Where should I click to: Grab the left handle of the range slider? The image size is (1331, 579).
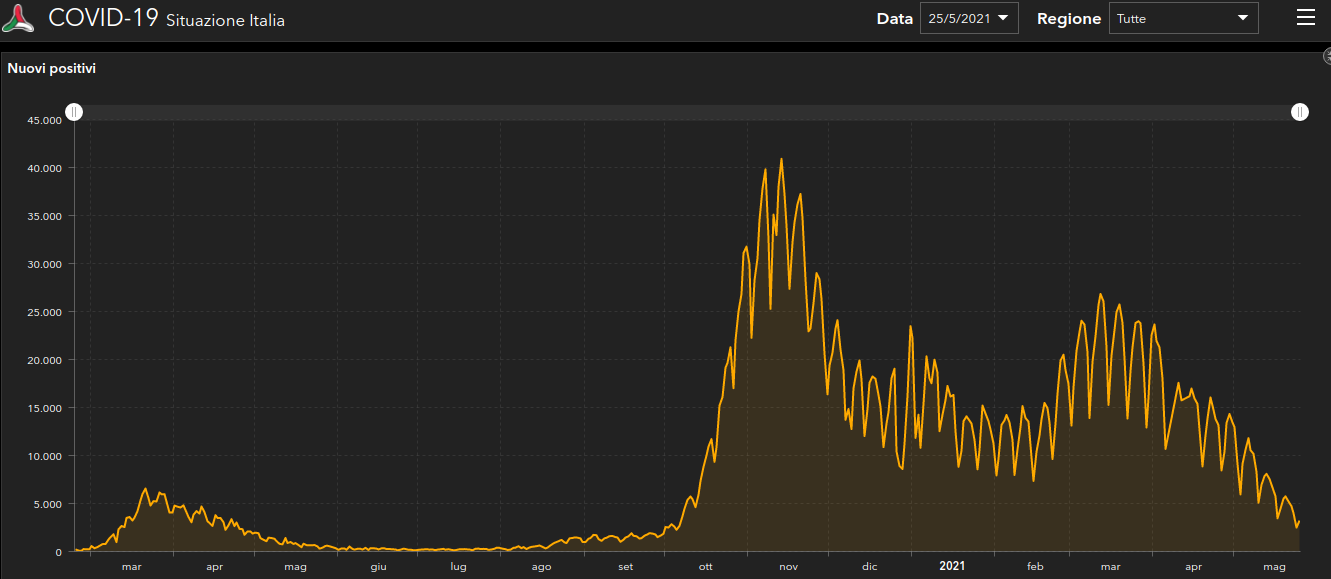(74, 112)
